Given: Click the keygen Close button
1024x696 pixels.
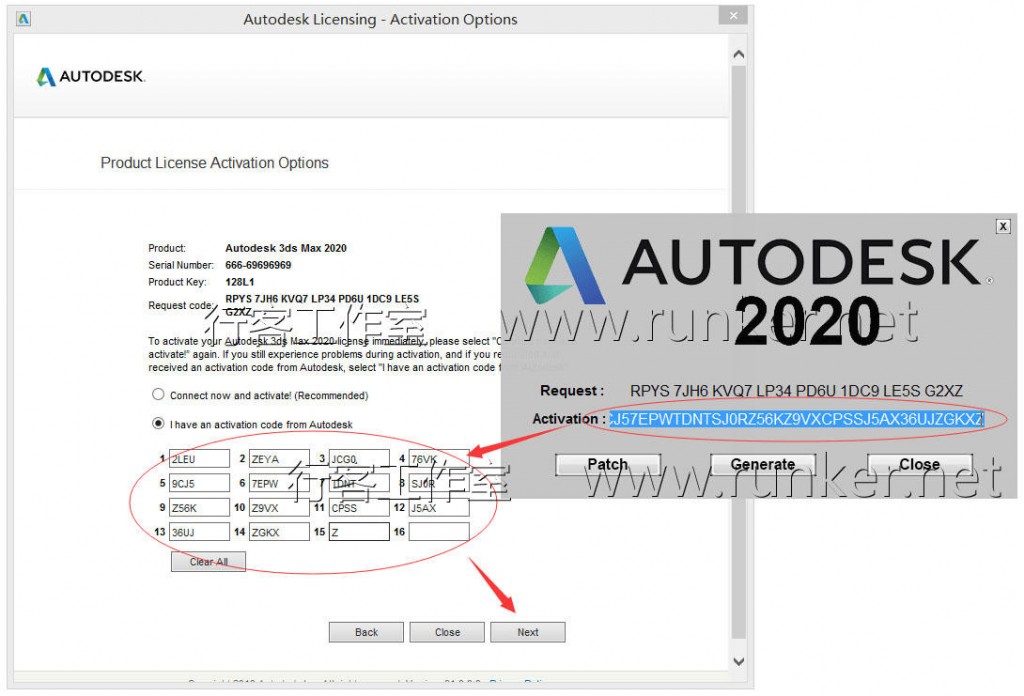Looking at the screenshot, I should [920, 464].
